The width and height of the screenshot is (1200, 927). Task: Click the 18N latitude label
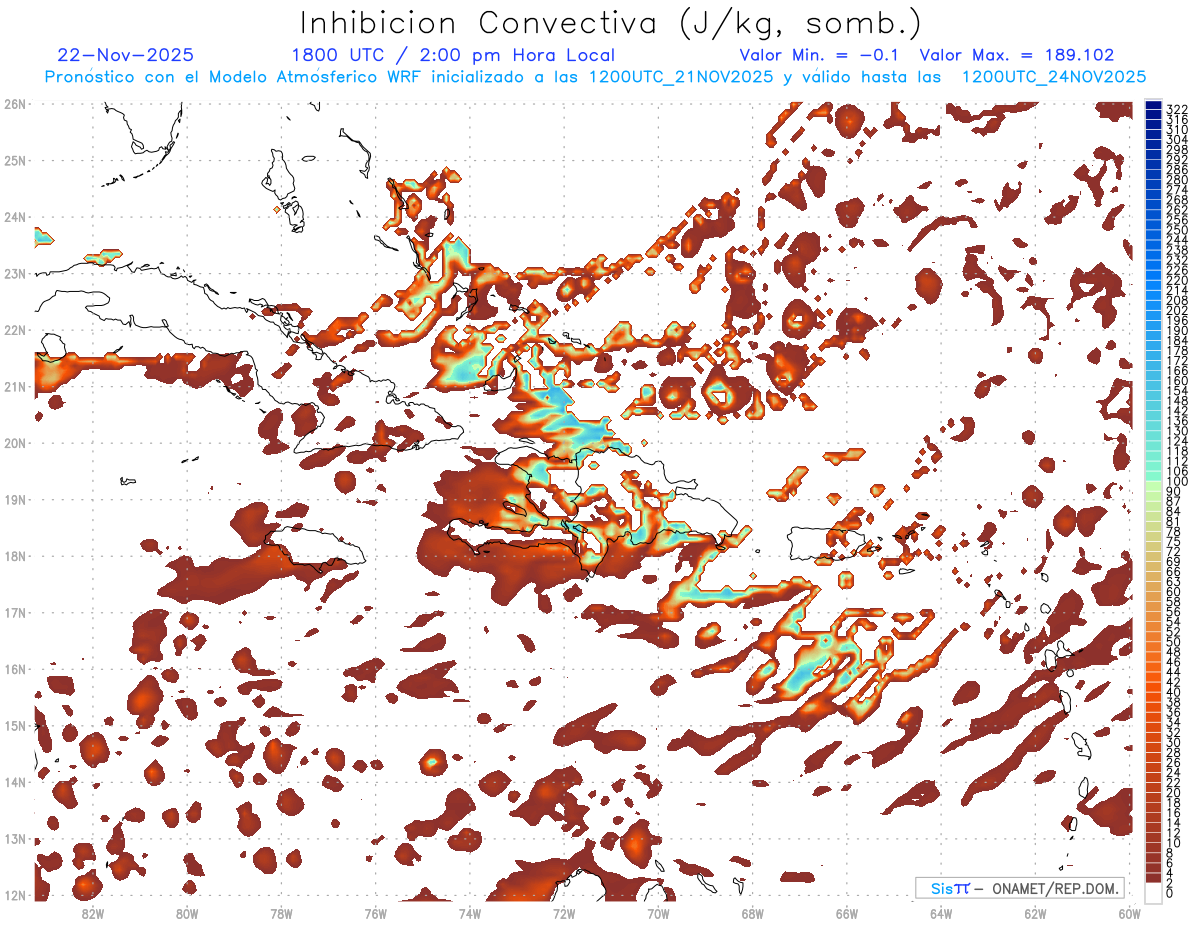(x=15, y=556)
